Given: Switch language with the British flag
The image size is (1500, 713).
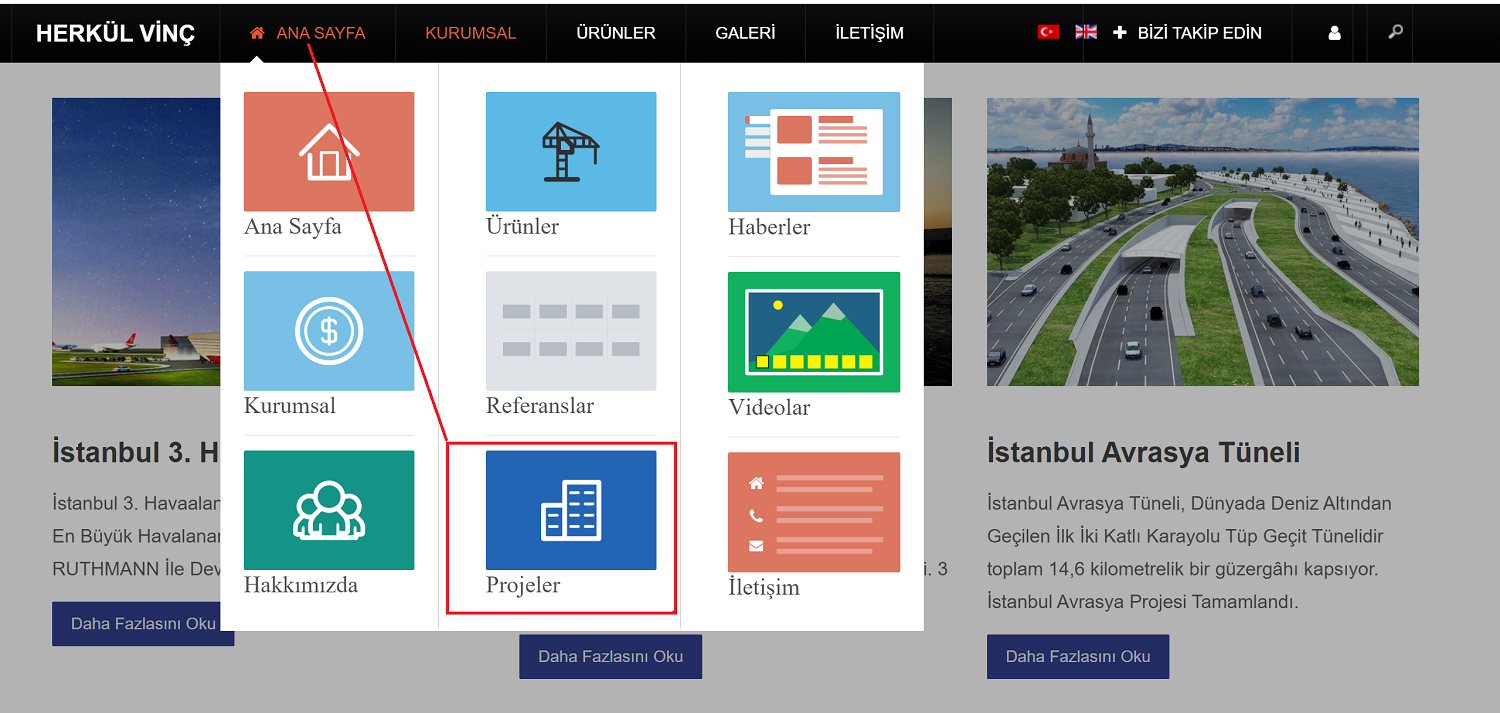Looking at the screenshot, I should (x=1086, y=32).
